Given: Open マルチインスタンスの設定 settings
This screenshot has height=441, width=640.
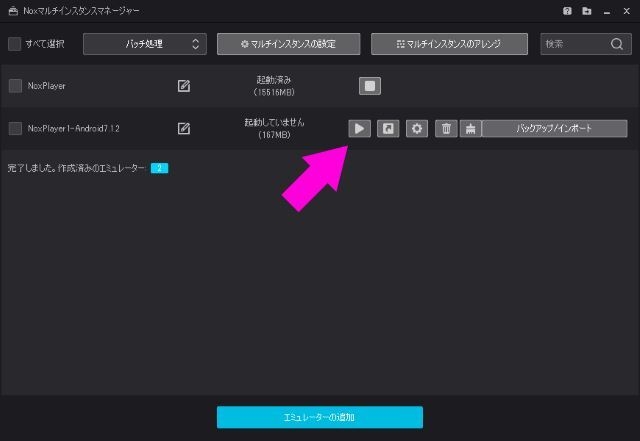Looking at the screenshot, I should coord(287,44).
